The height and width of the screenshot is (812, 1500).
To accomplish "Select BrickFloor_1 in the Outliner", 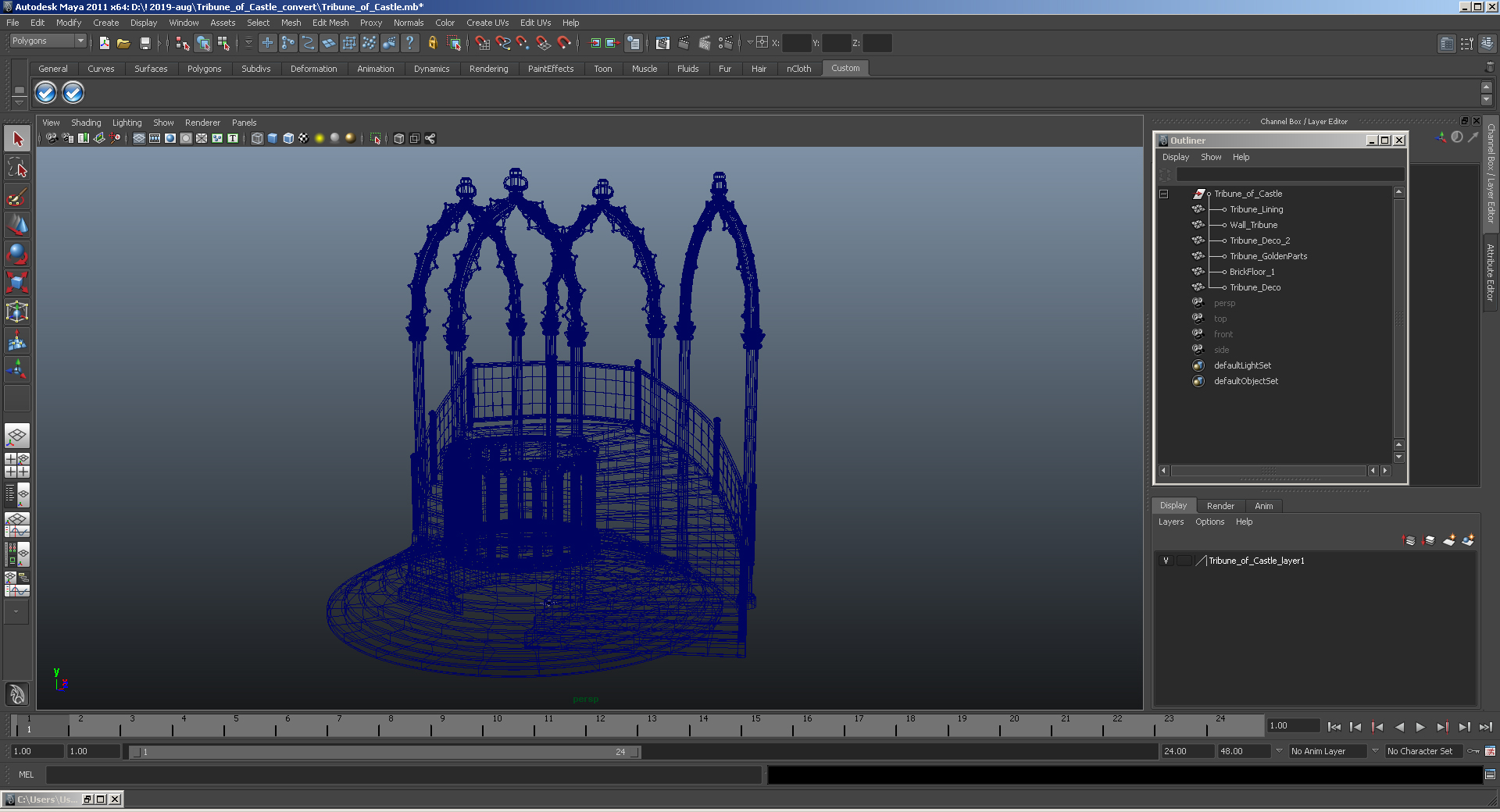I will point(1252,272).
